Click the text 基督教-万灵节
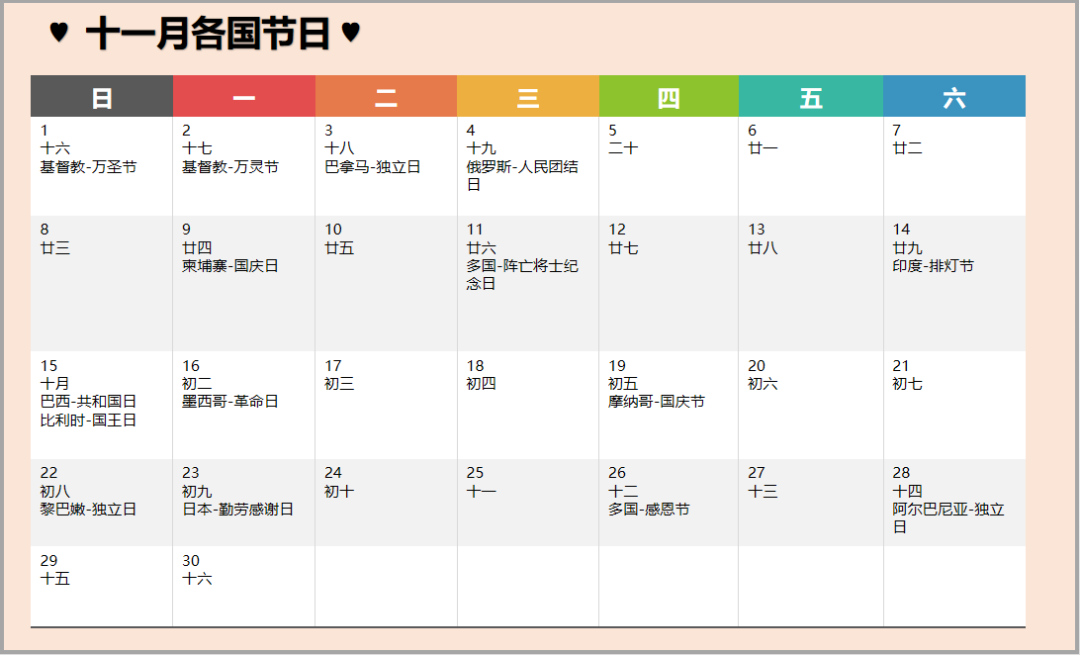Image resolution: width=1080 pixels, height=655 pixels. [230, 167]
